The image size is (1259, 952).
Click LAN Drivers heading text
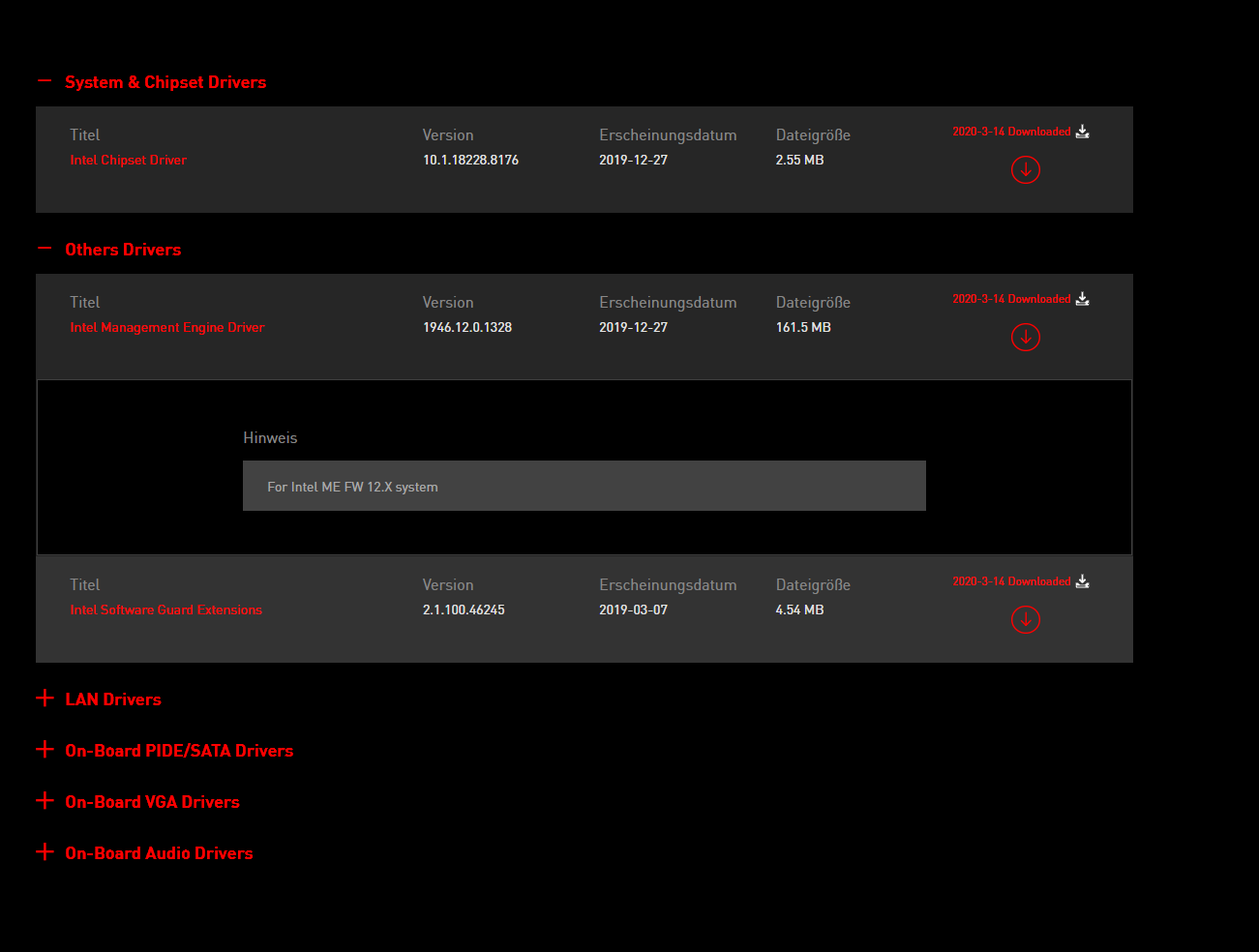point(113,699)
